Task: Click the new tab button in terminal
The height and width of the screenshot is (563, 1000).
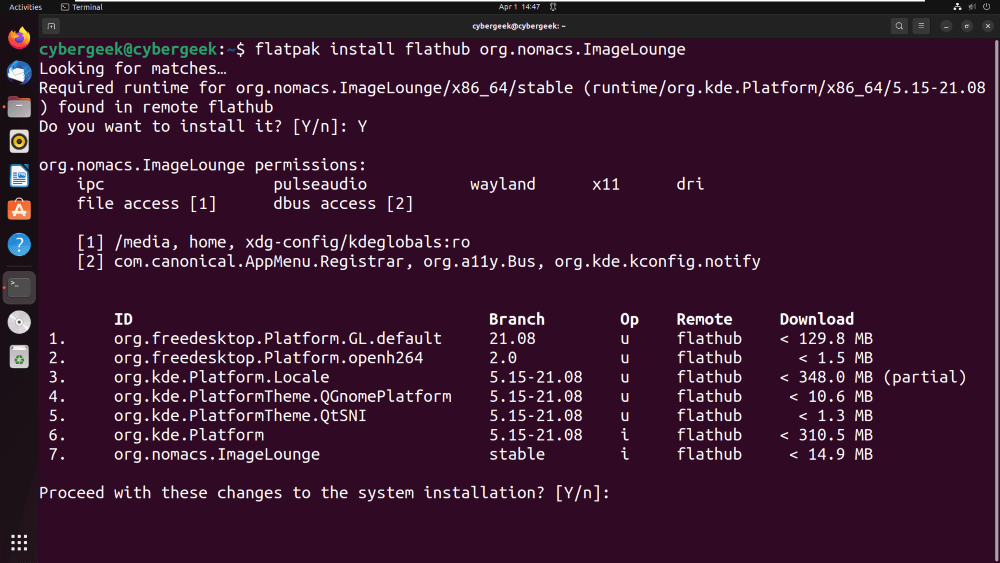Action: pos(52,26)
